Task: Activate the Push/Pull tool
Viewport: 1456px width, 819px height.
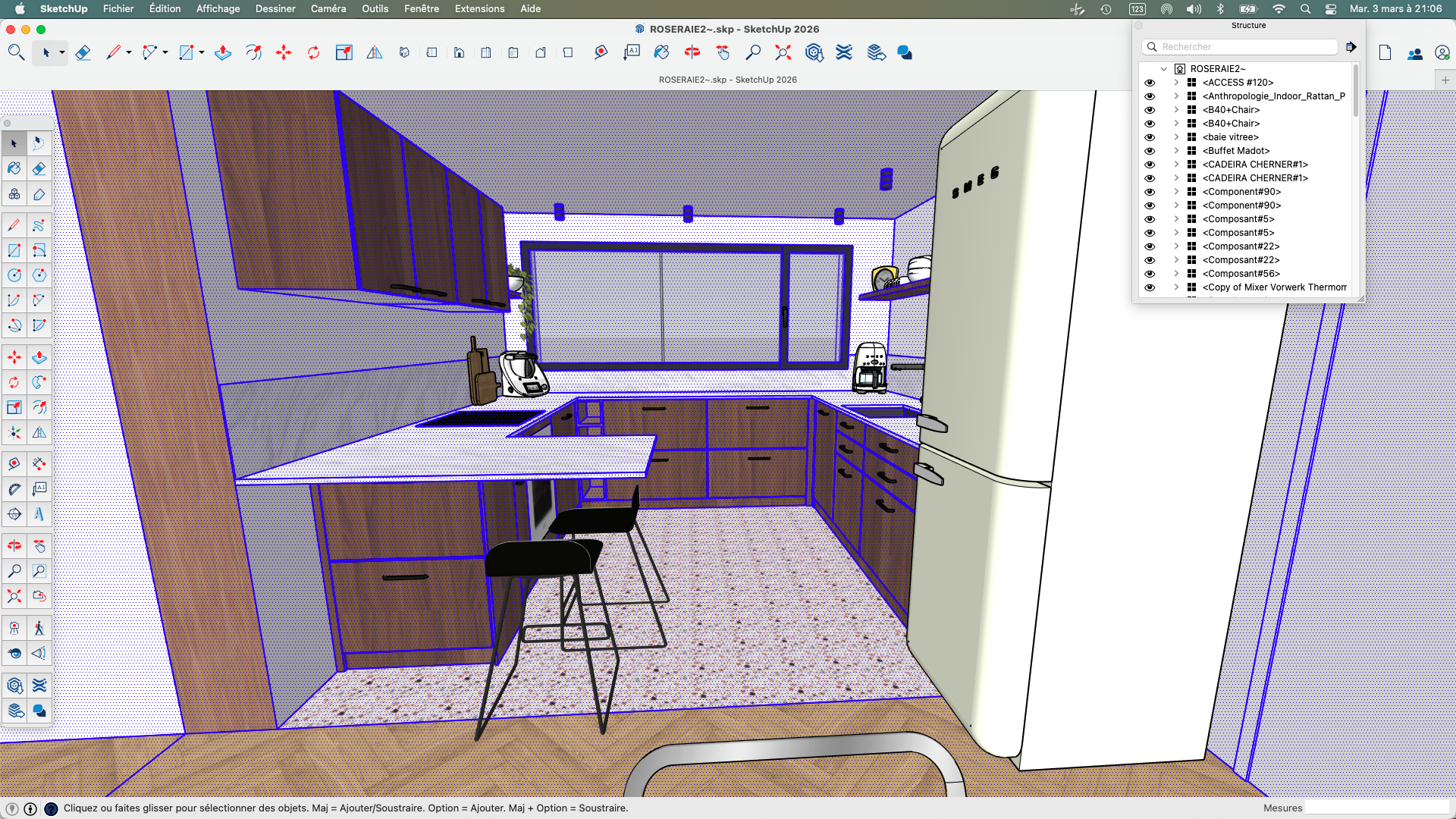Action: click(x=222, y=53)
